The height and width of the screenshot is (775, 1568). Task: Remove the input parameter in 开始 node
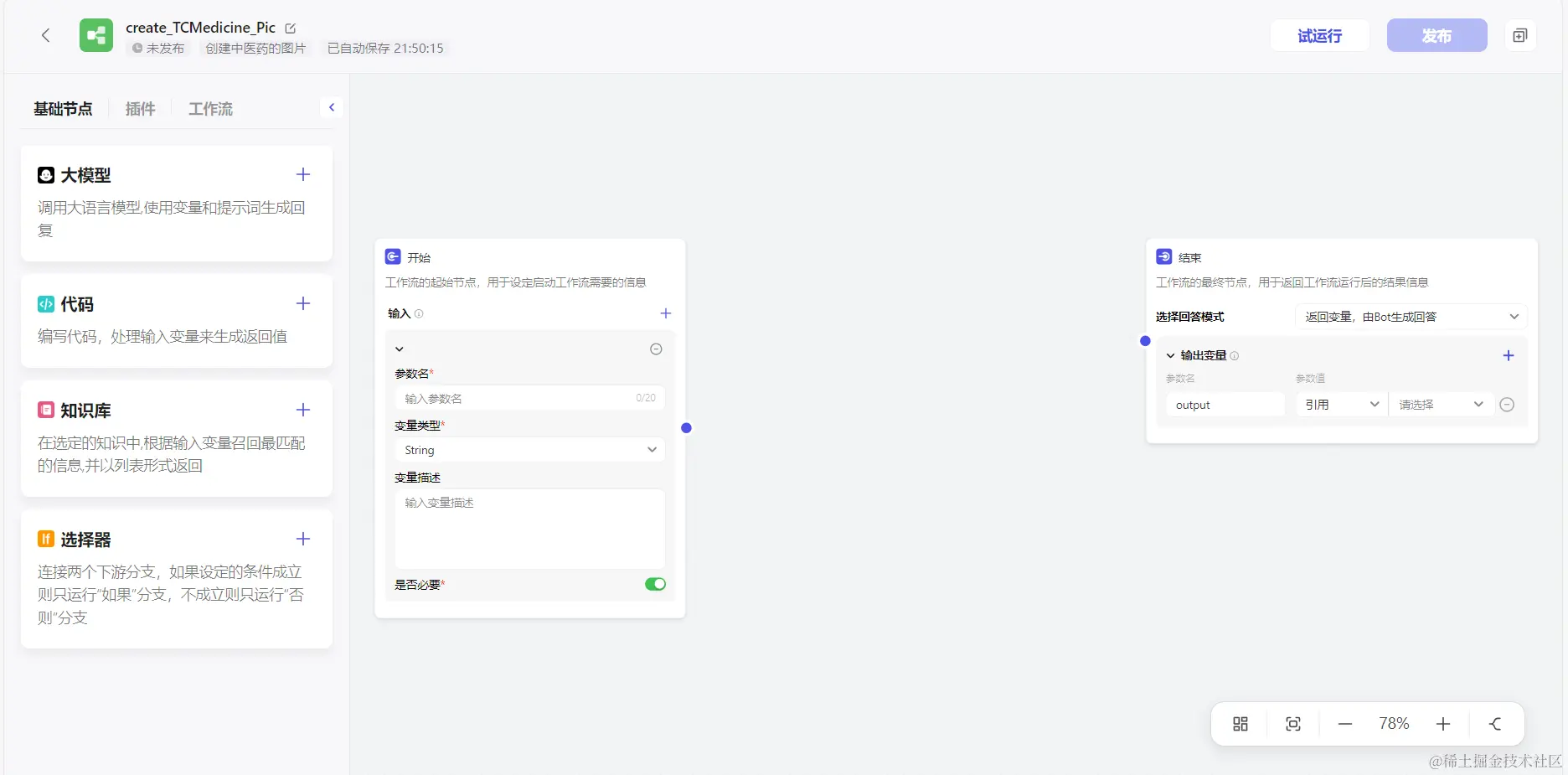click(x=656, y=349)
